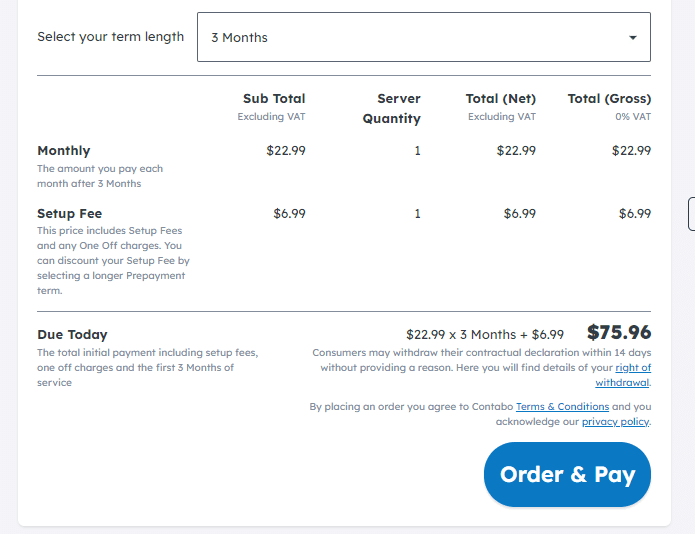This screenshot has height=534, width=695.
Task: Click the caret arrow of the term selector
Action: (632, 38)
